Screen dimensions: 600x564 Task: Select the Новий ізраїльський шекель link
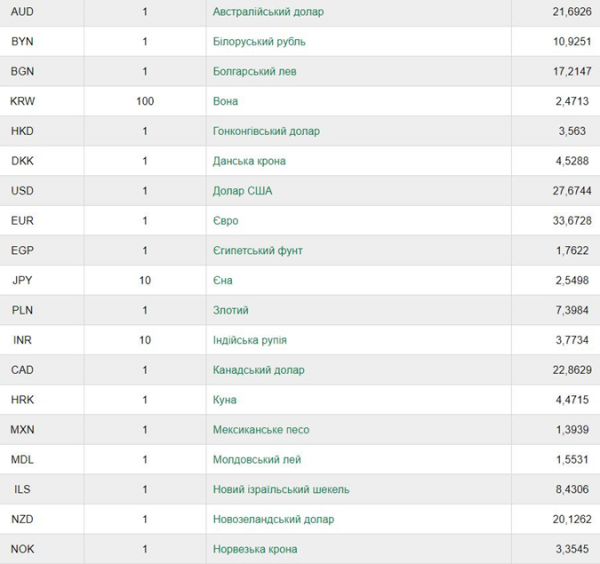click(281, 489)
